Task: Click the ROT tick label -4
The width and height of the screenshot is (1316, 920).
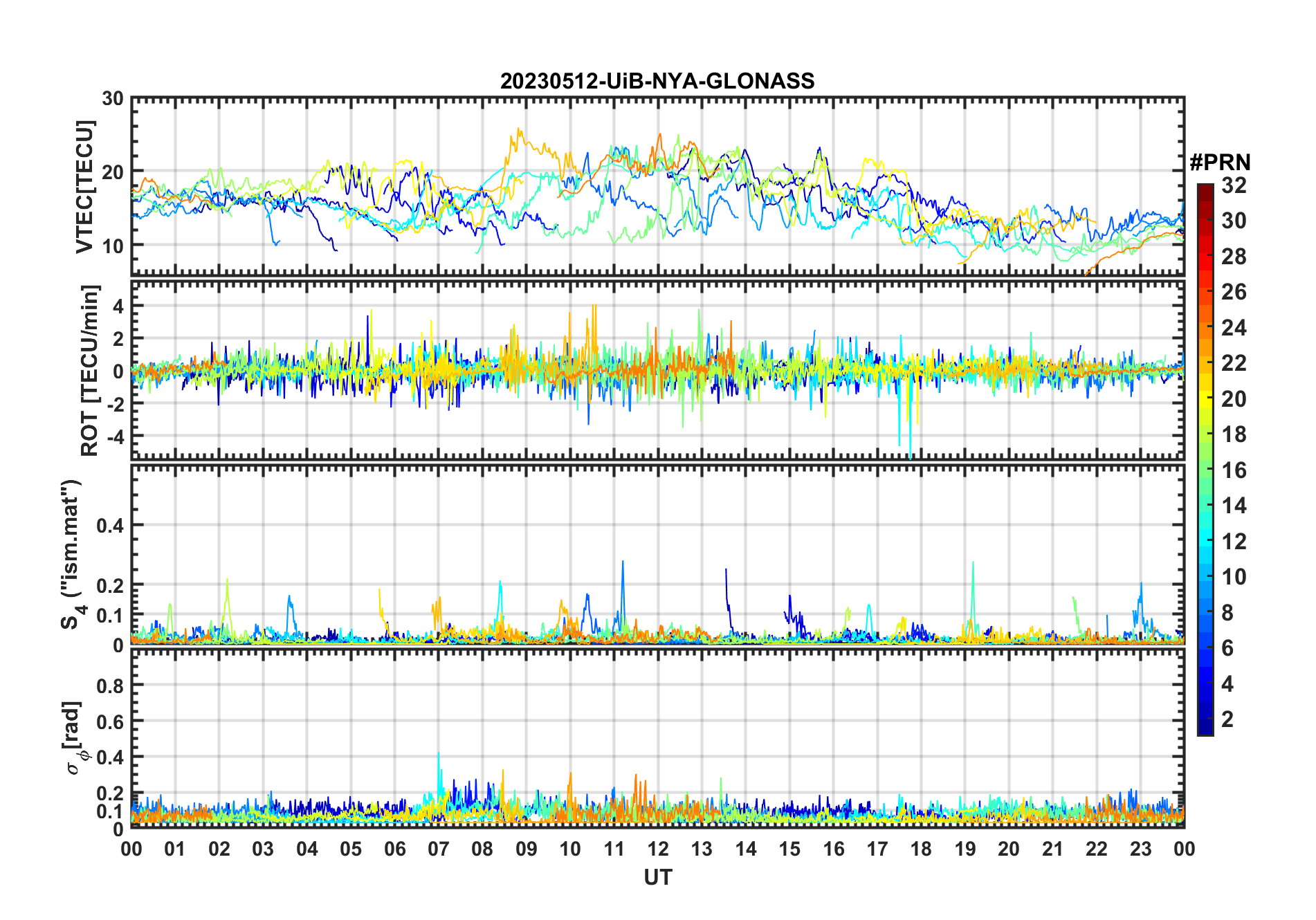Action: (x=115, y=436)
